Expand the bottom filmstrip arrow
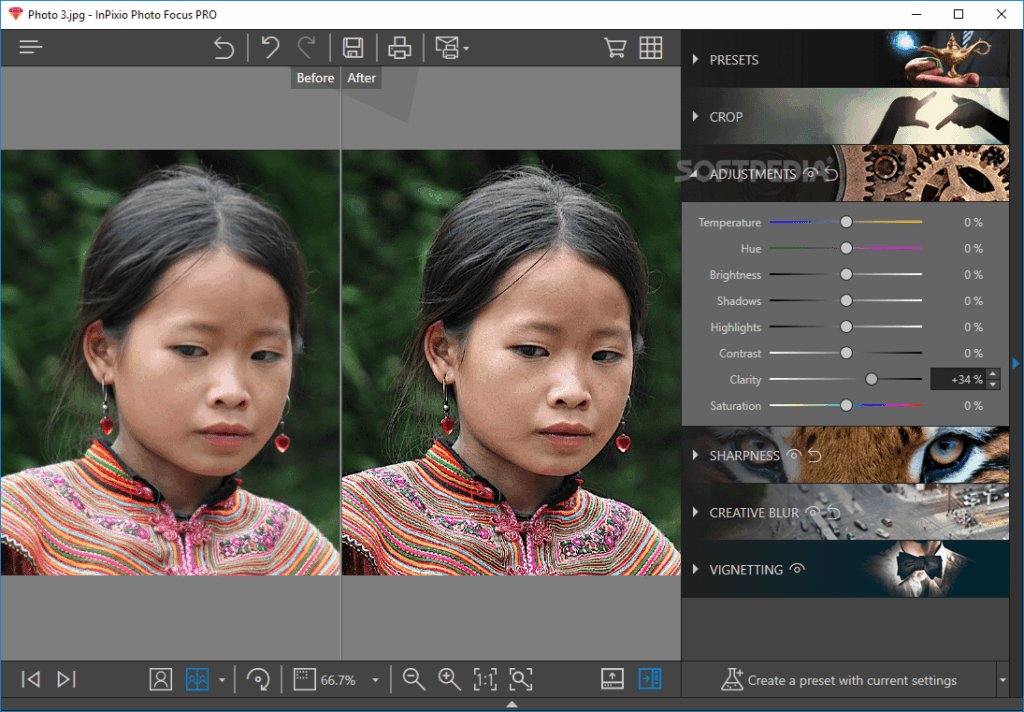This screenshot has width=1024, height=712. point(512,705)
